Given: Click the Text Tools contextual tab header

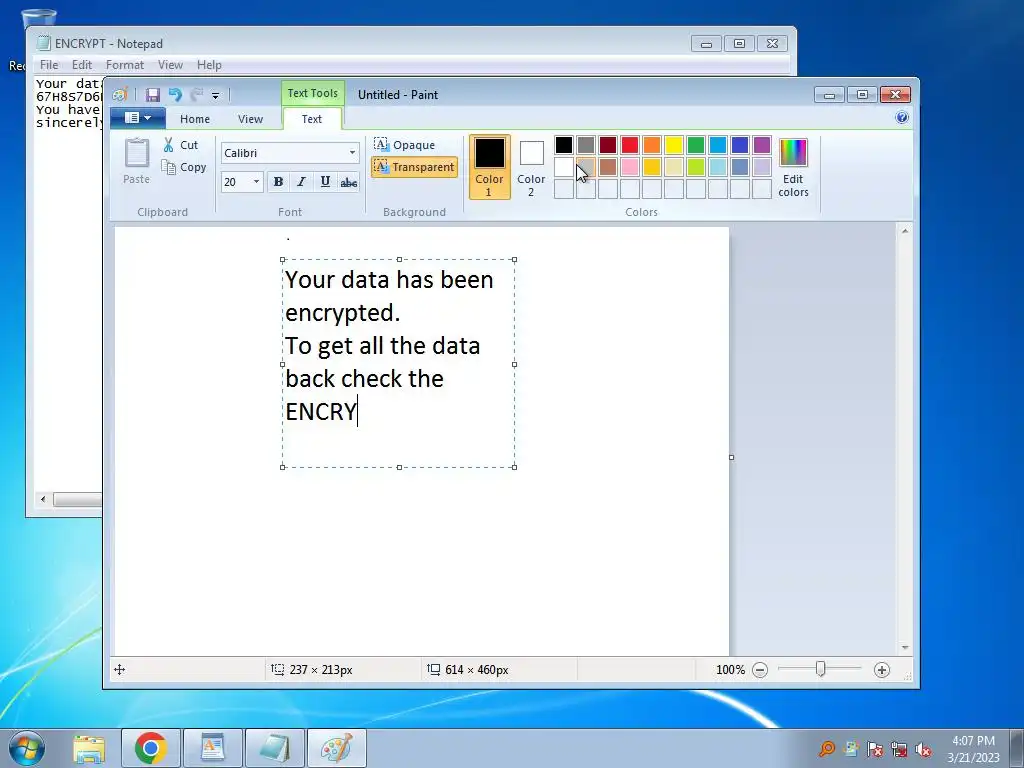Looking at the screenshot, I should [x=313, y=93].
